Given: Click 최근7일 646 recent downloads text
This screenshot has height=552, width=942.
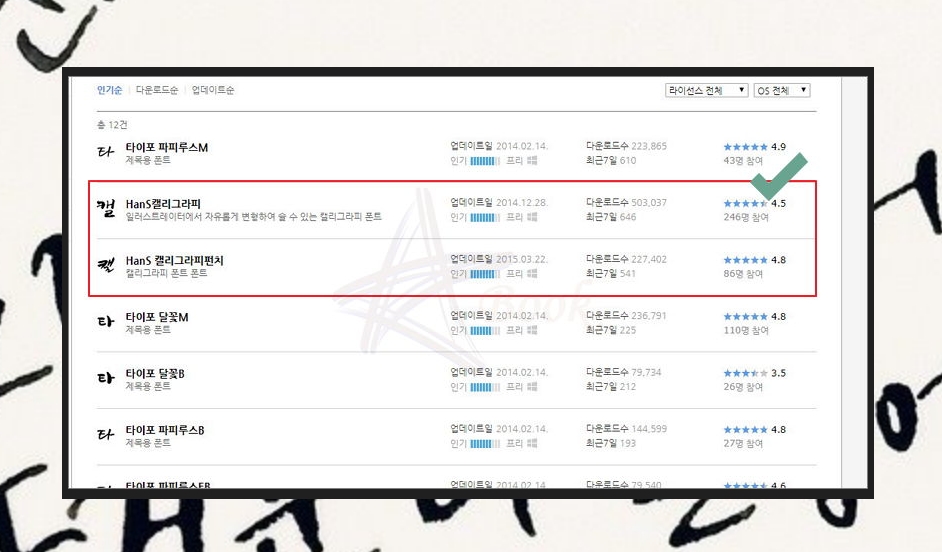Looking at the screenshot, I should coord(611,217).
